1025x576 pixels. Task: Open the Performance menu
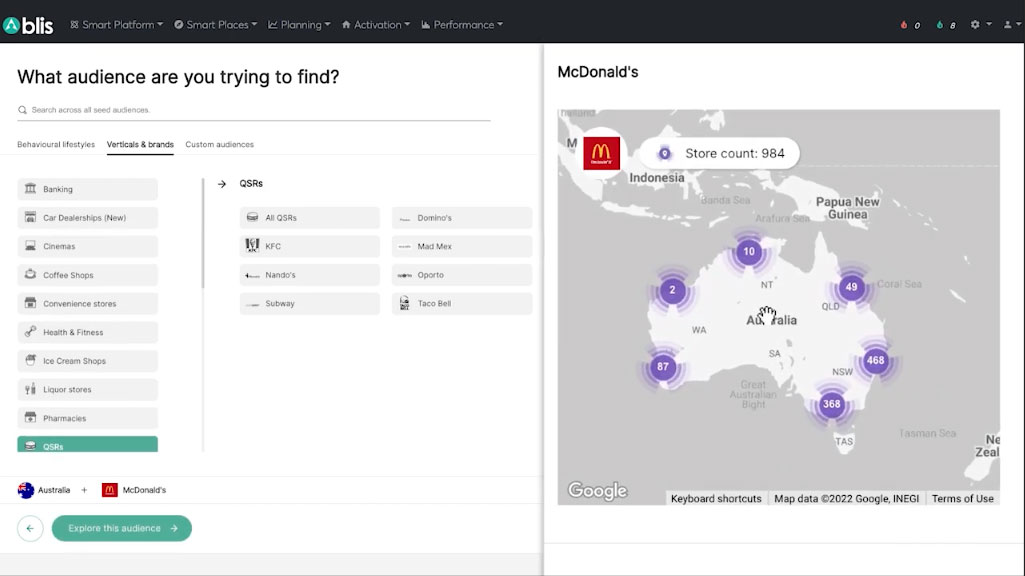(462, 25)
